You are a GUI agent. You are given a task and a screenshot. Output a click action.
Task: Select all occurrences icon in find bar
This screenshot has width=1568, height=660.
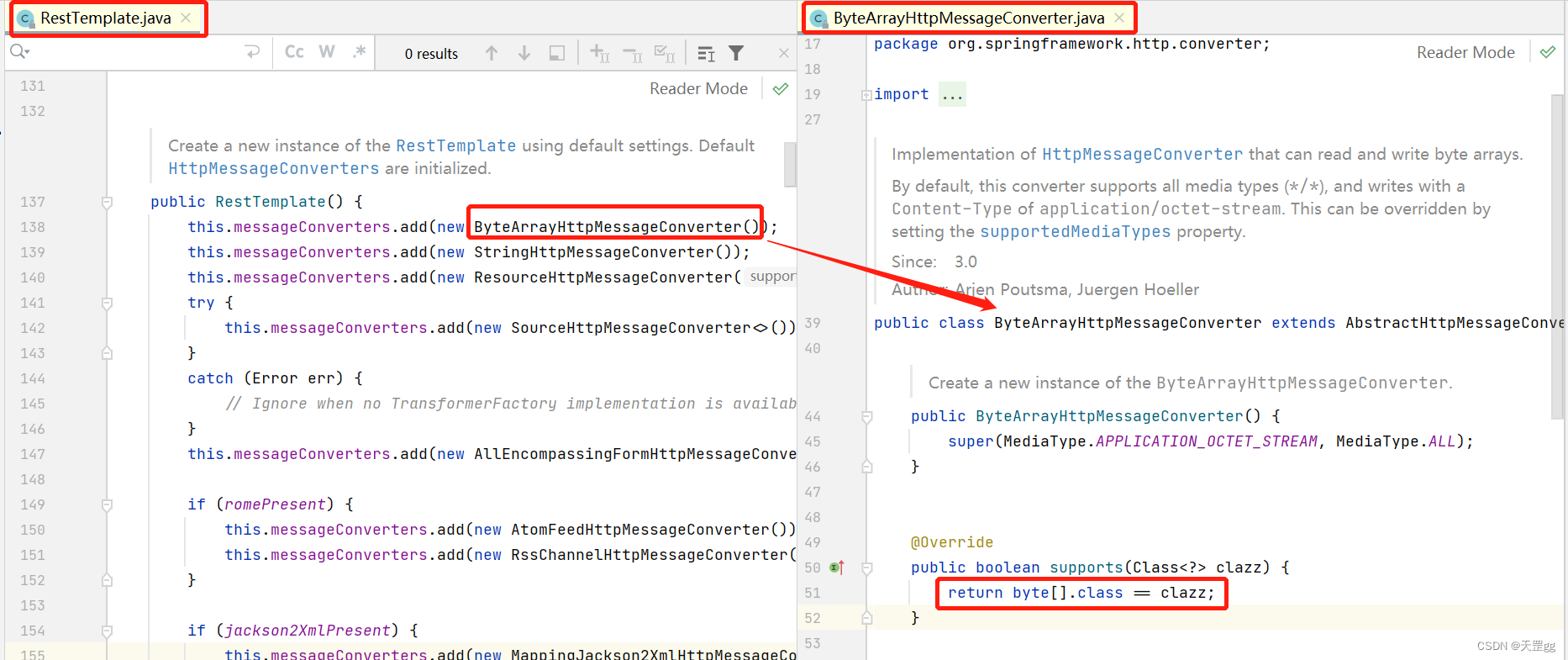(x=665, y=53)
